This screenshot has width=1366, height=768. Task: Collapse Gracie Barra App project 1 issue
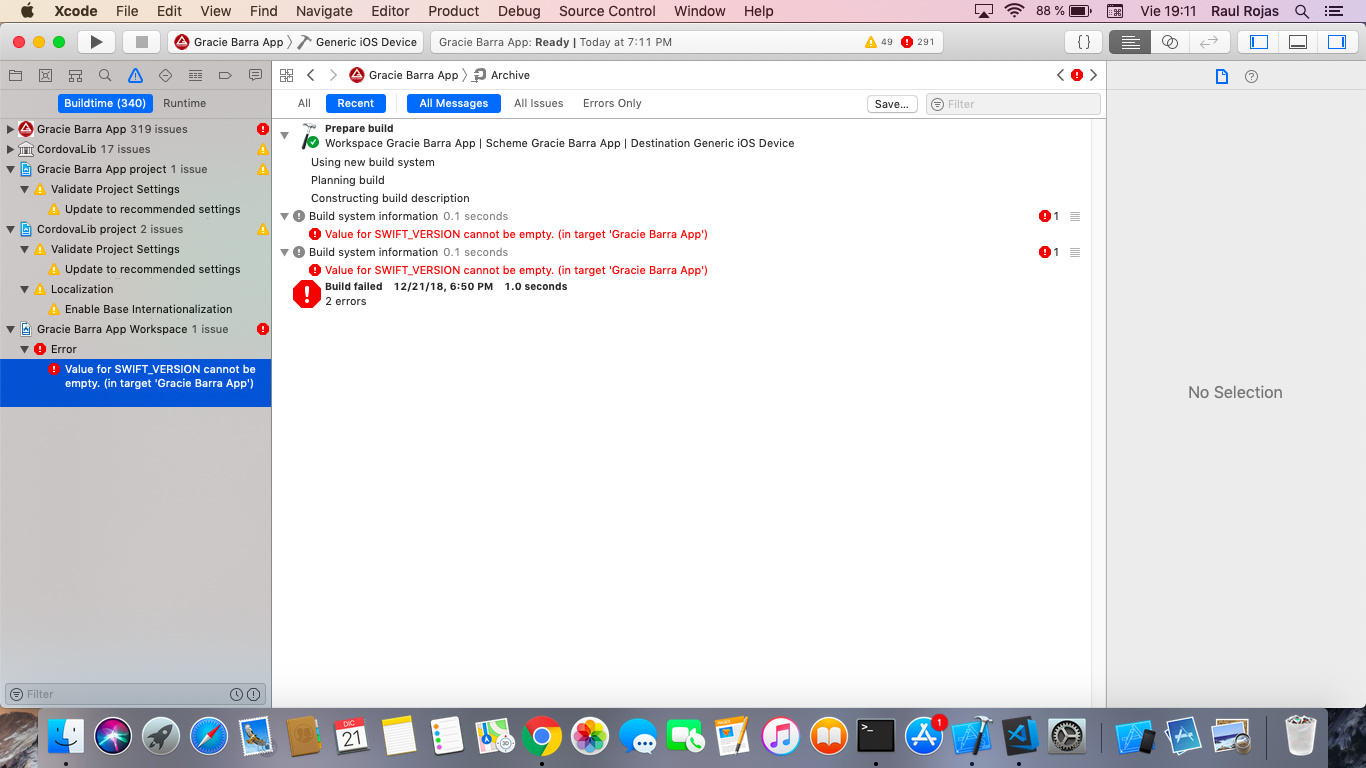[11, 169]
